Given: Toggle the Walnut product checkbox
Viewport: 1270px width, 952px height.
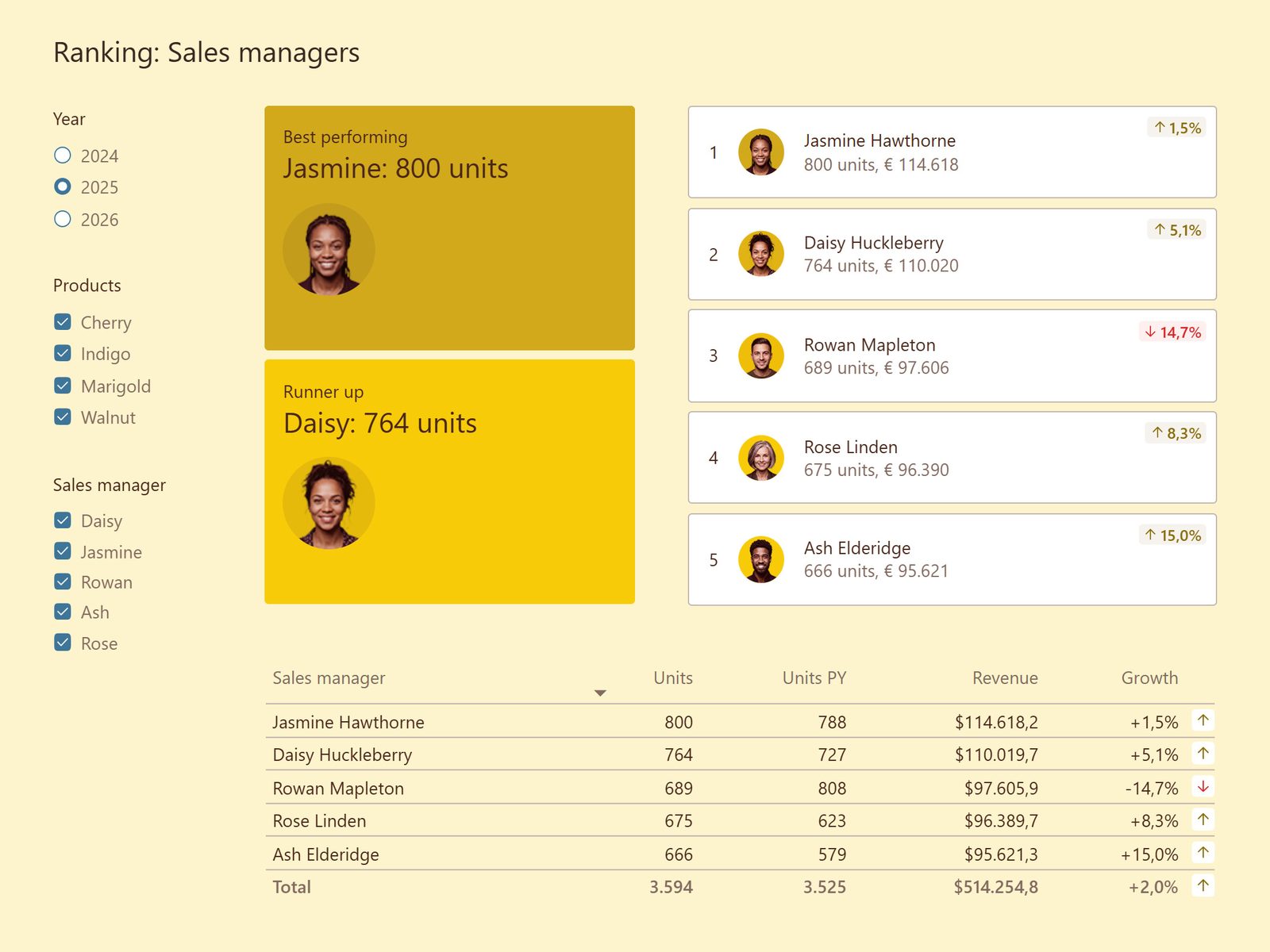Looking at the screenshot, I should click(63, 416).
